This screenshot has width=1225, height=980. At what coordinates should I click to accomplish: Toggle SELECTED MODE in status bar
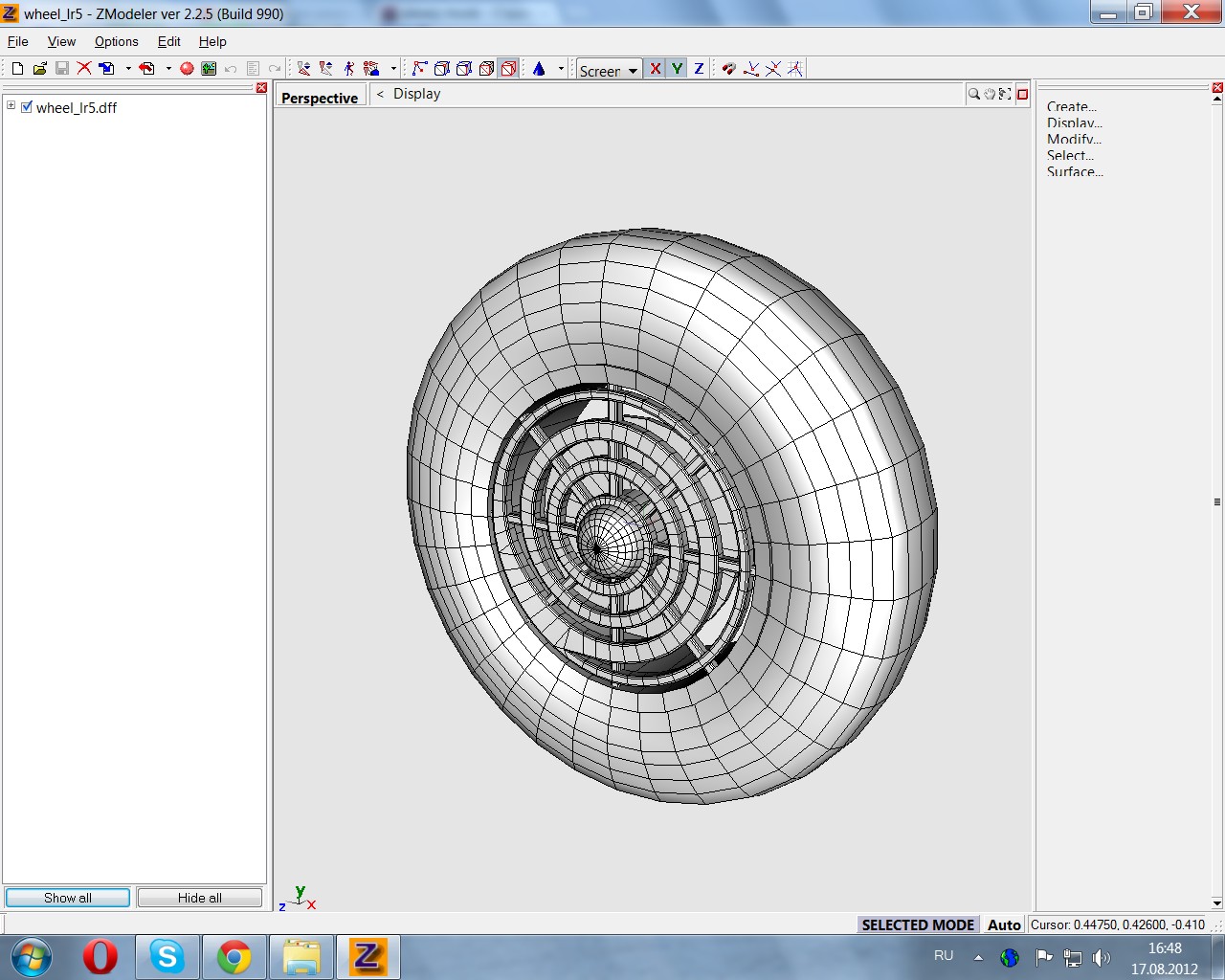click(x=918, y=924)
